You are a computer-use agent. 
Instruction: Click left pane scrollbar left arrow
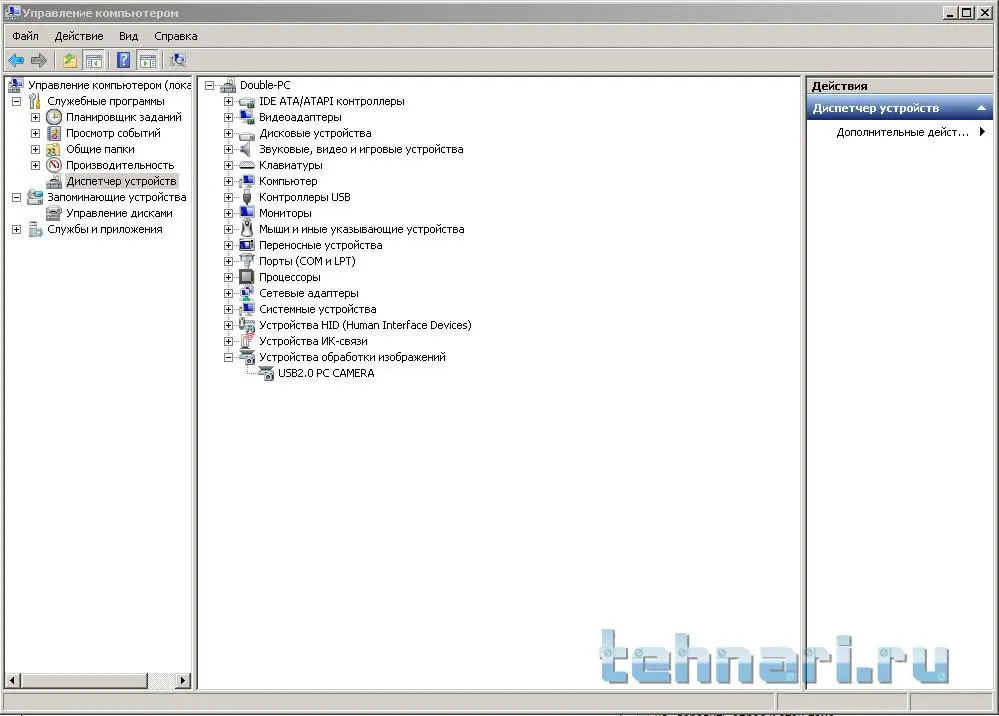pyautogui.click(x=12, y=680)
